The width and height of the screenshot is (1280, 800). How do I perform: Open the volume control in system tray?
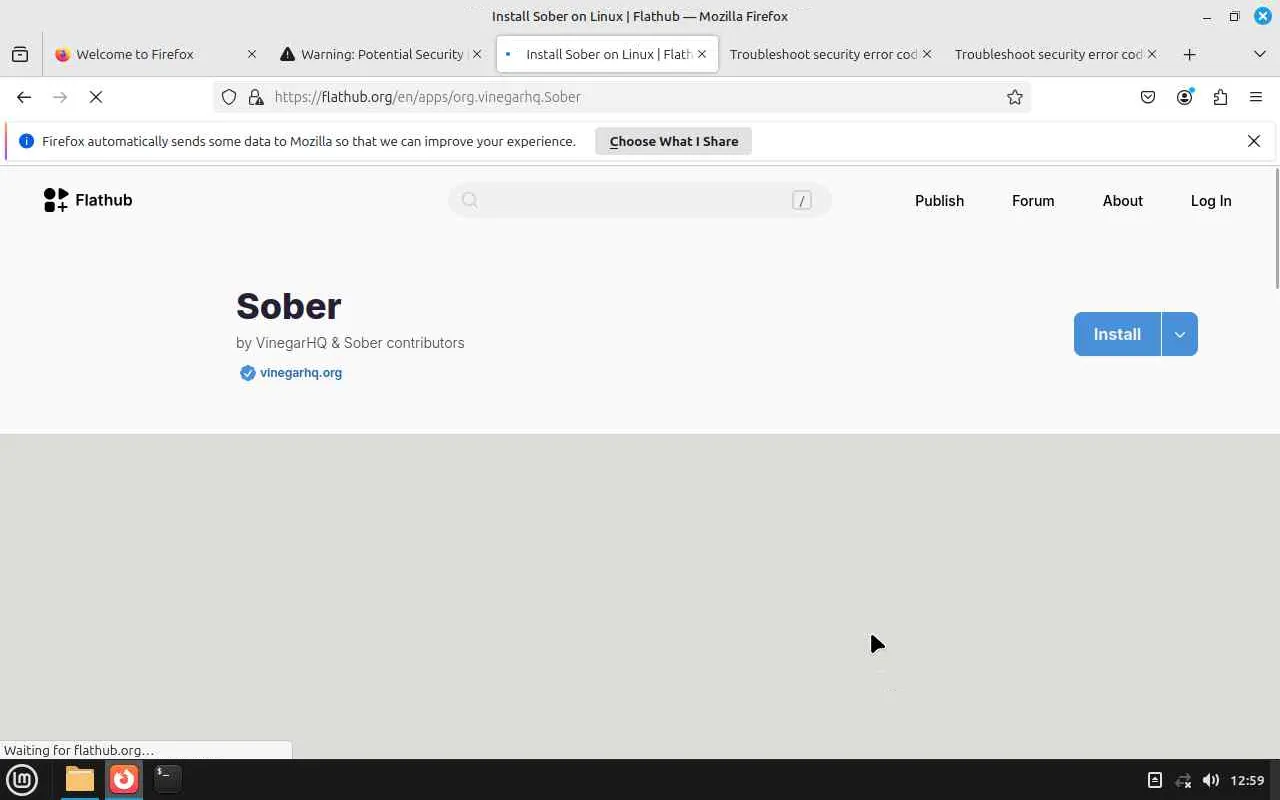click(1211, 780)
